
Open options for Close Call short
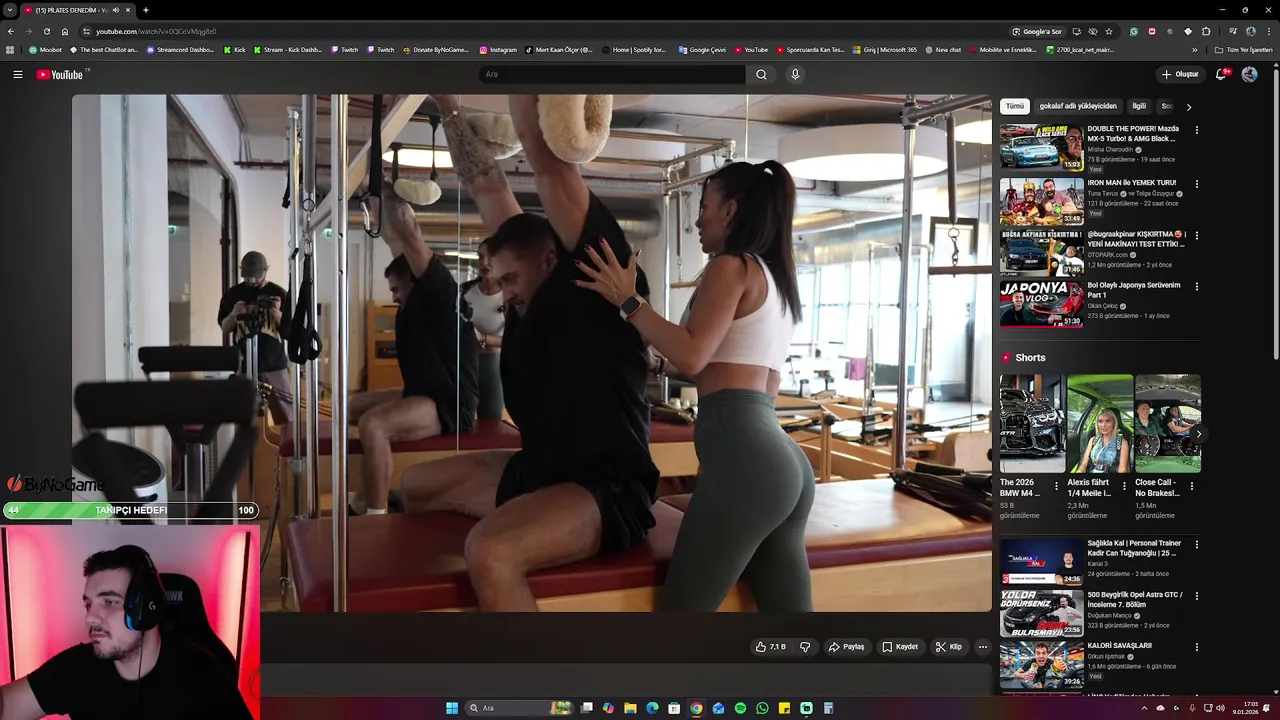pos(1192,487)
